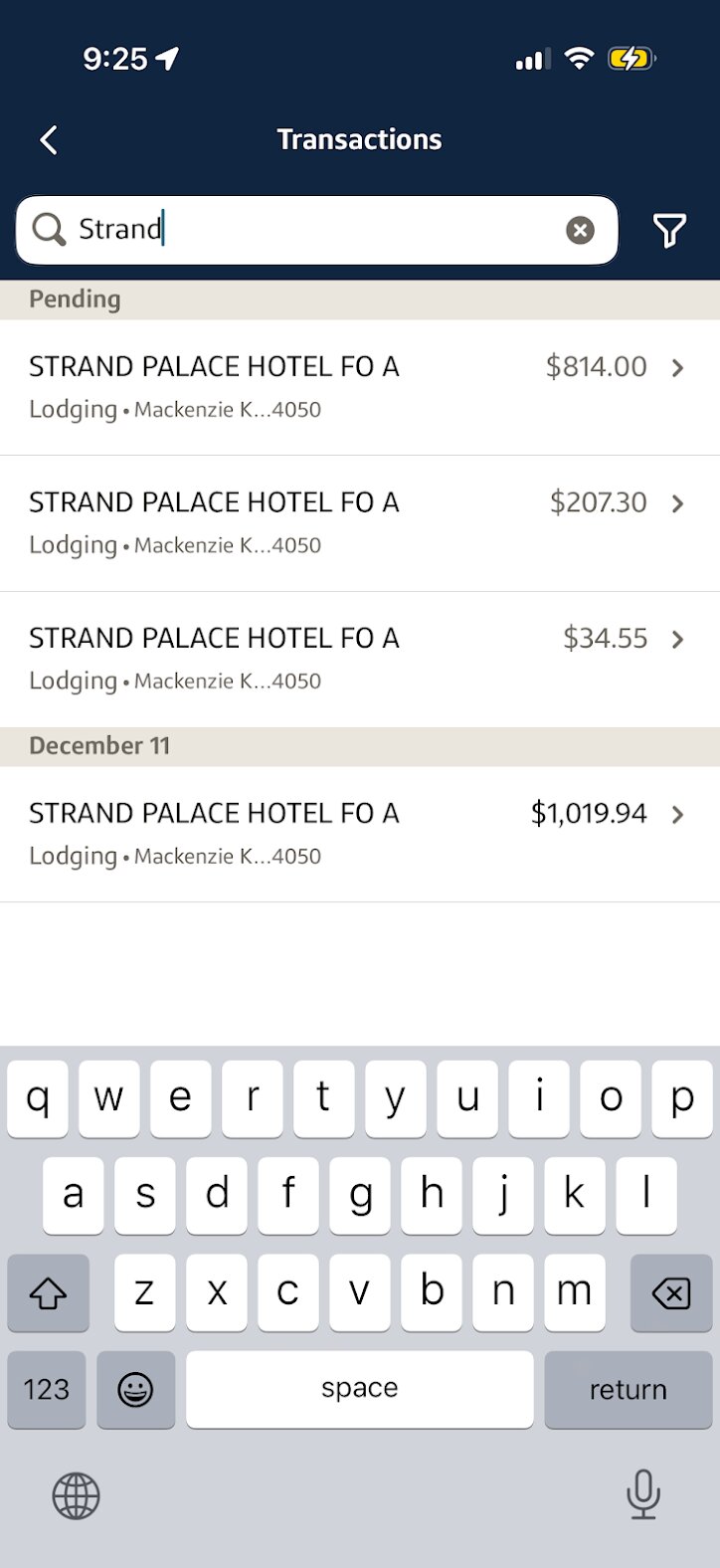This screenshot has height=1568, width=720.
Task: Open the $1,019.94 December 11 transaction
Action: [x=358, y=834]
